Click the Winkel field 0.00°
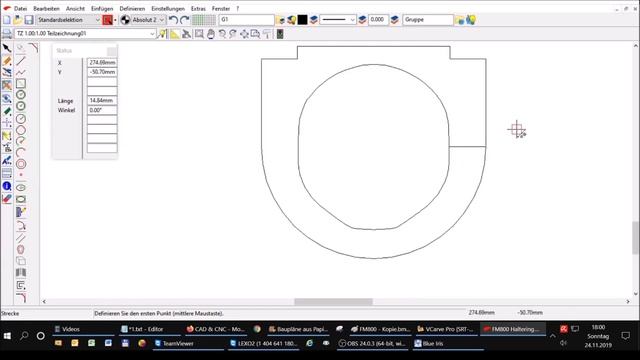640x360 pixels. point(102,110)
